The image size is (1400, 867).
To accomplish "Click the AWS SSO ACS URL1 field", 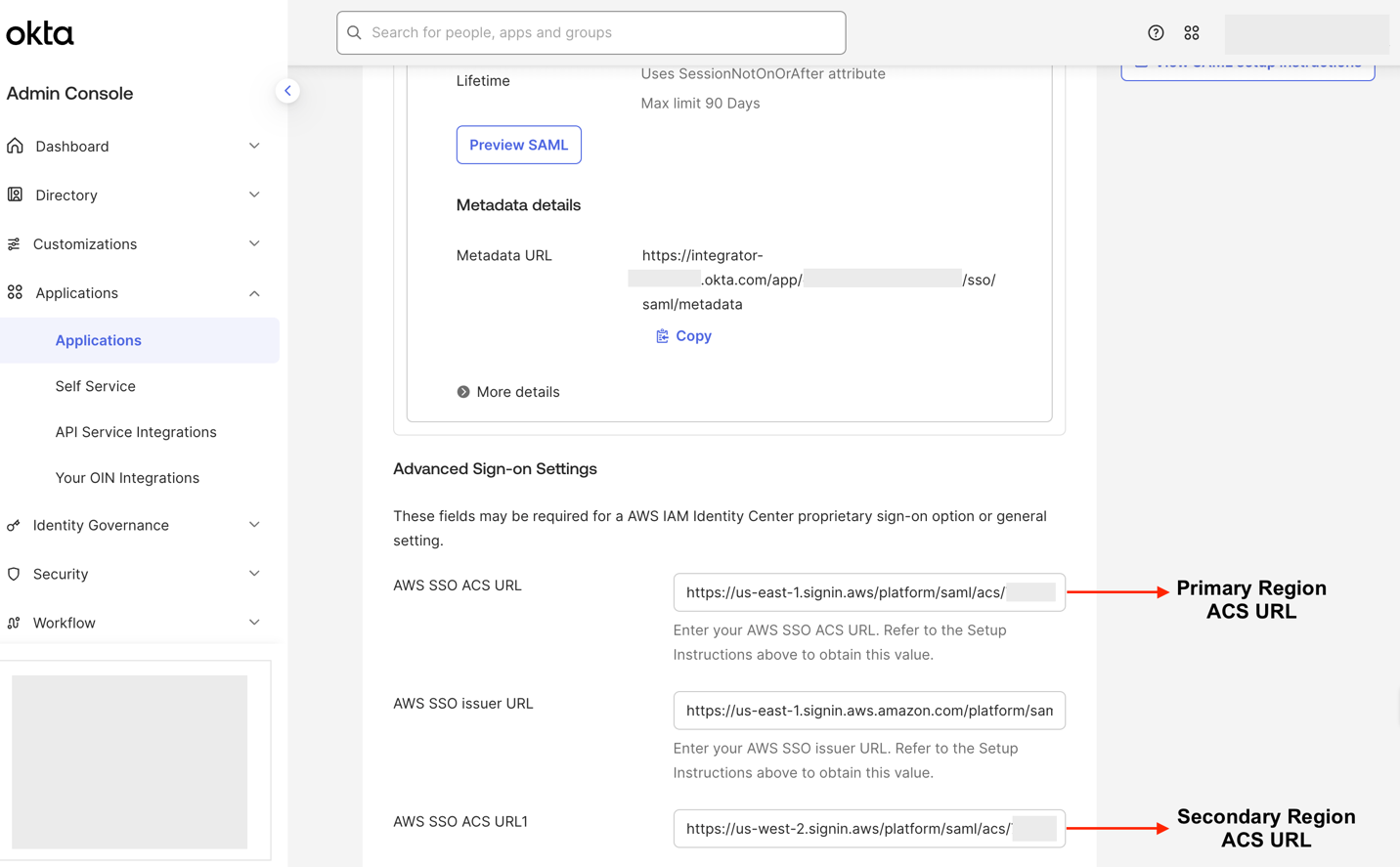I will point(869,829).
